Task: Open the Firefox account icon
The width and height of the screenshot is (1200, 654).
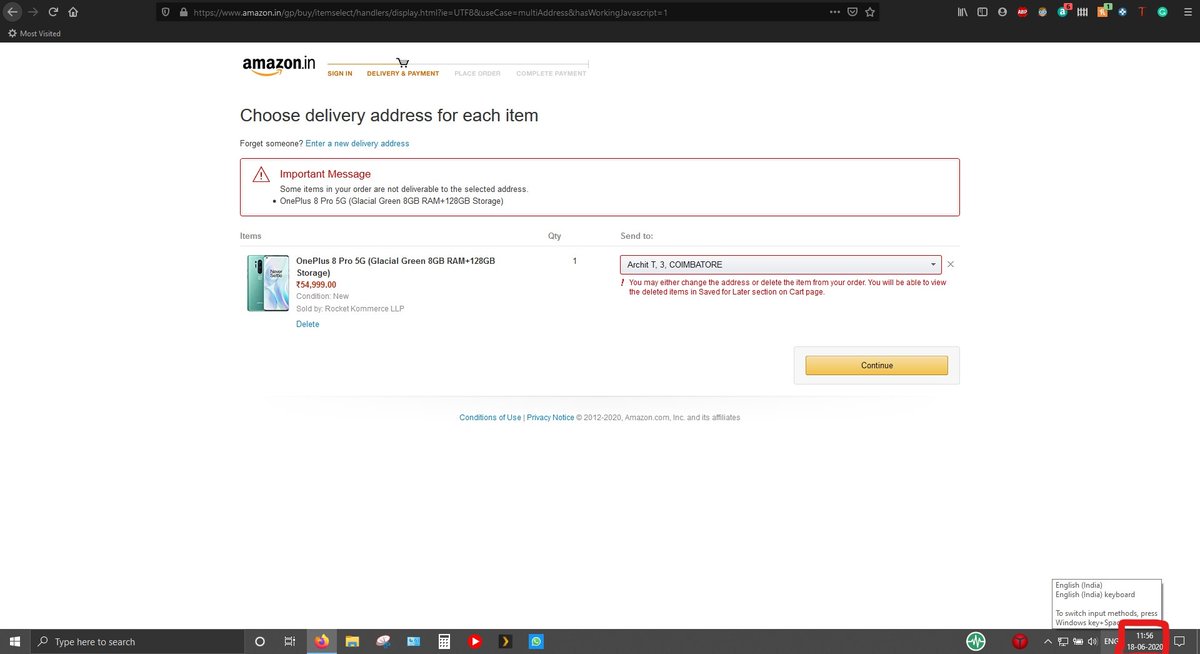Action: (x=1001, y=11)
